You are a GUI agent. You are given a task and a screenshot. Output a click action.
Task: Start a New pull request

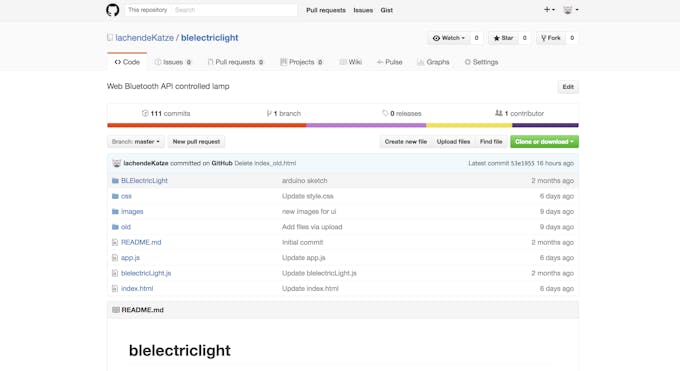(x=196, y=141)
